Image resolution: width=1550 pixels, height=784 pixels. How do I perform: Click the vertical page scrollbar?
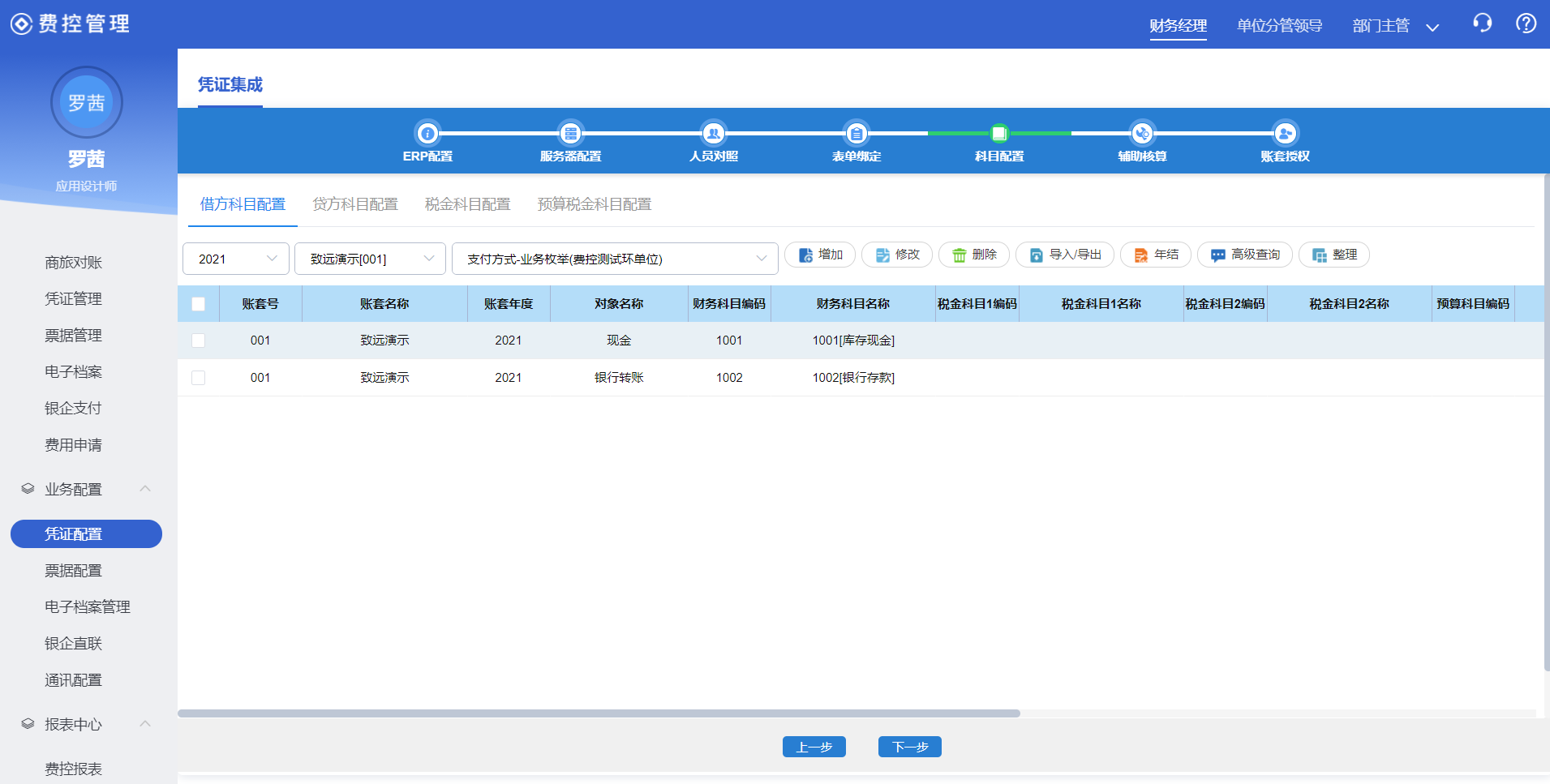1546,422
